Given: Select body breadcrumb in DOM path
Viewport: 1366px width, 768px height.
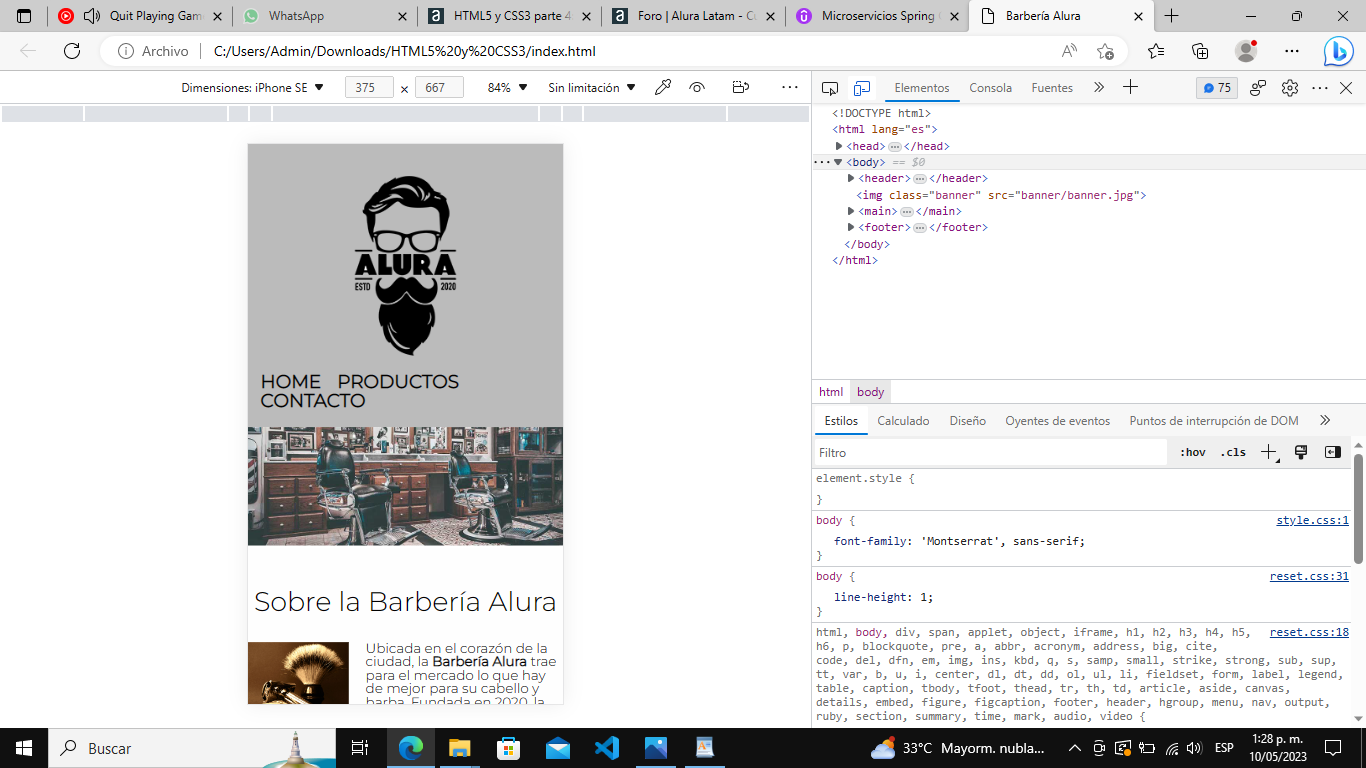Looking at the screenshot, I should (870, 392).
